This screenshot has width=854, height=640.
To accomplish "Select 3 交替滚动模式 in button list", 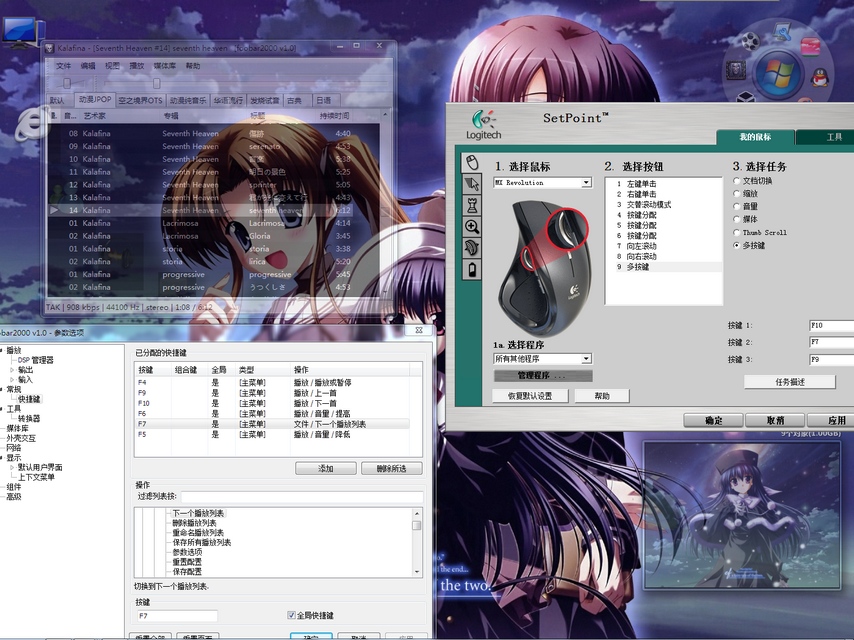I will pos(664,205).
